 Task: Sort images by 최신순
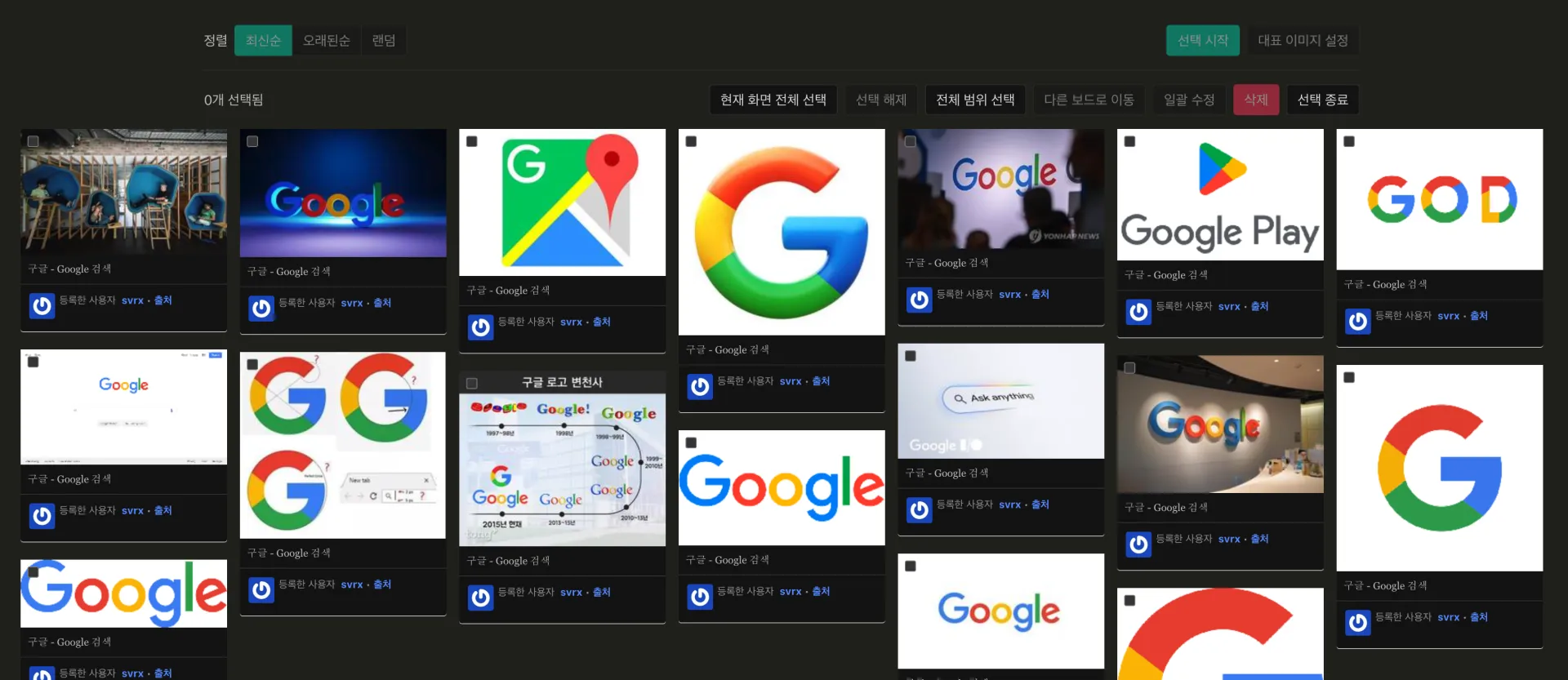click(x=263, y=40)
